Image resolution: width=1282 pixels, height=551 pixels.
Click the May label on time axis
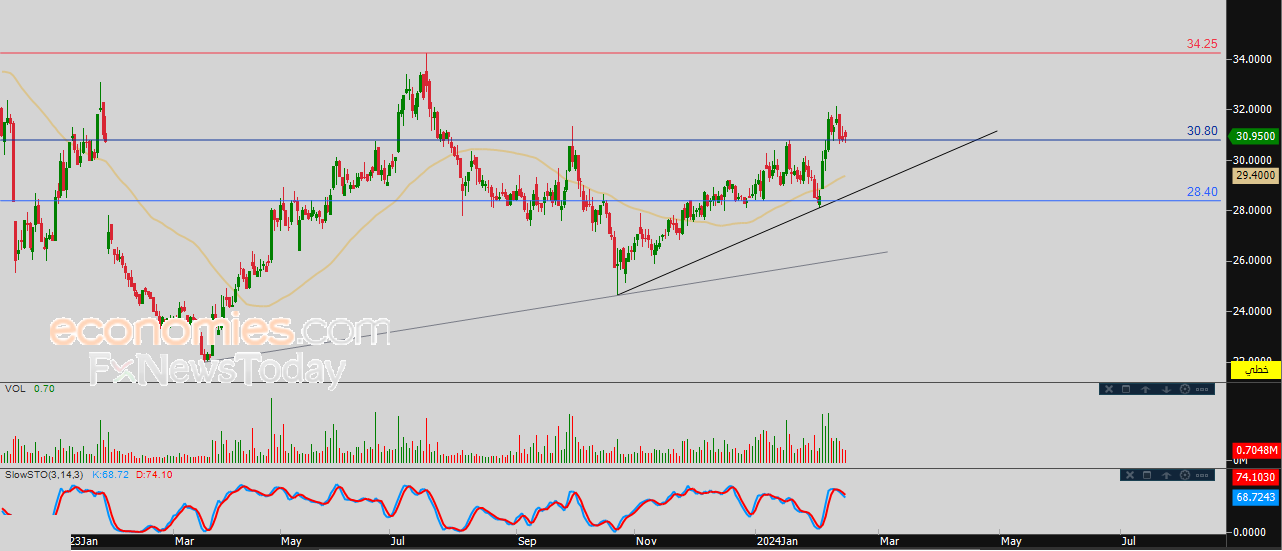(x=291, y=541)
